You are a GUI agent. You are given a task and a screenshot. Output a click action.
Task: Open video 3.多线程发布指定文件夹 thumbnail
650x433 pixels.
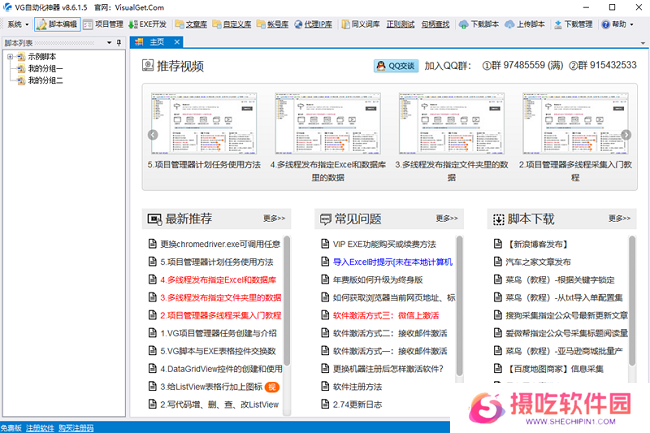pos(451,123)
